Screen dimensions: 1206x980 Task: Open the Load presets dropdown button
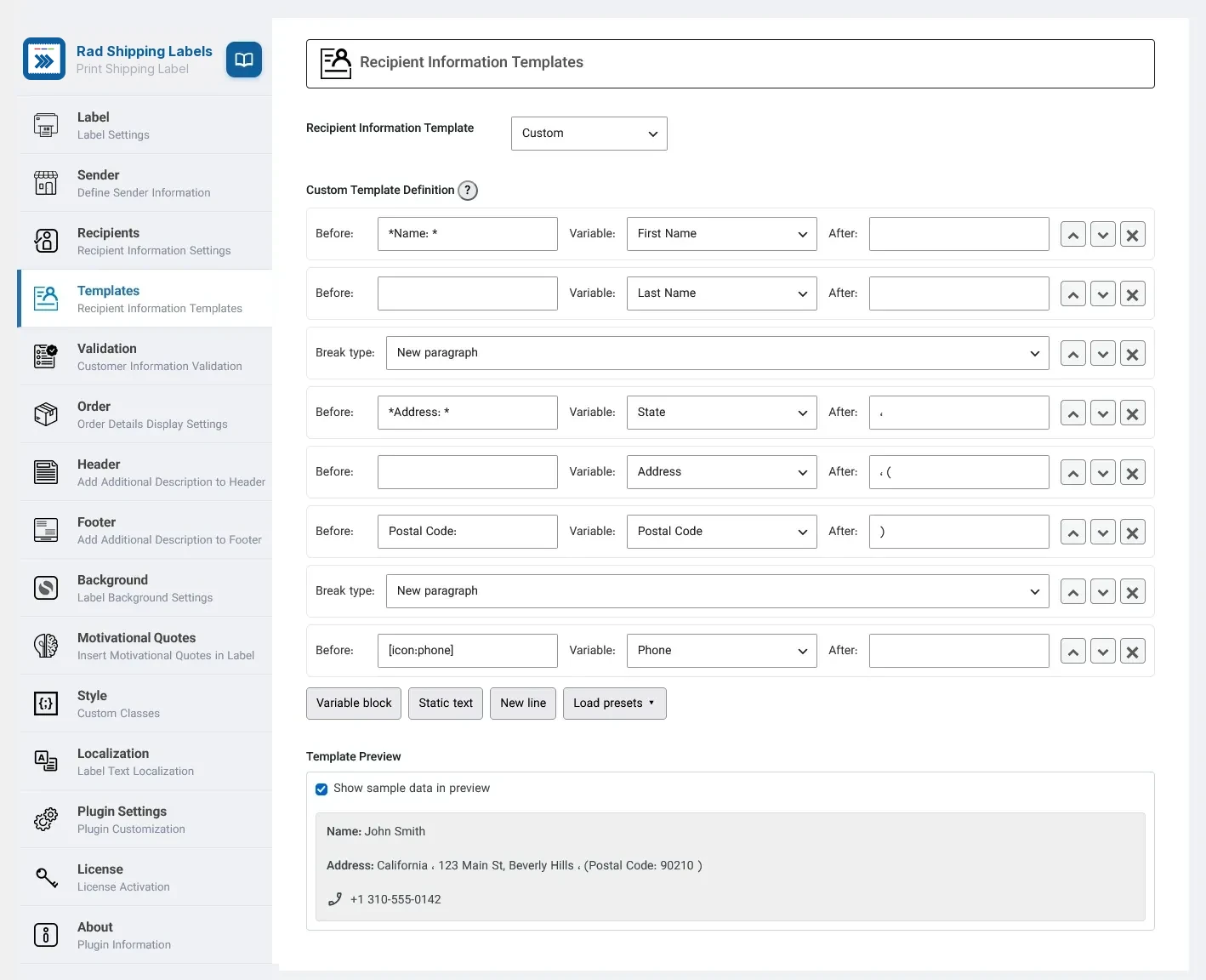[614, 704]
